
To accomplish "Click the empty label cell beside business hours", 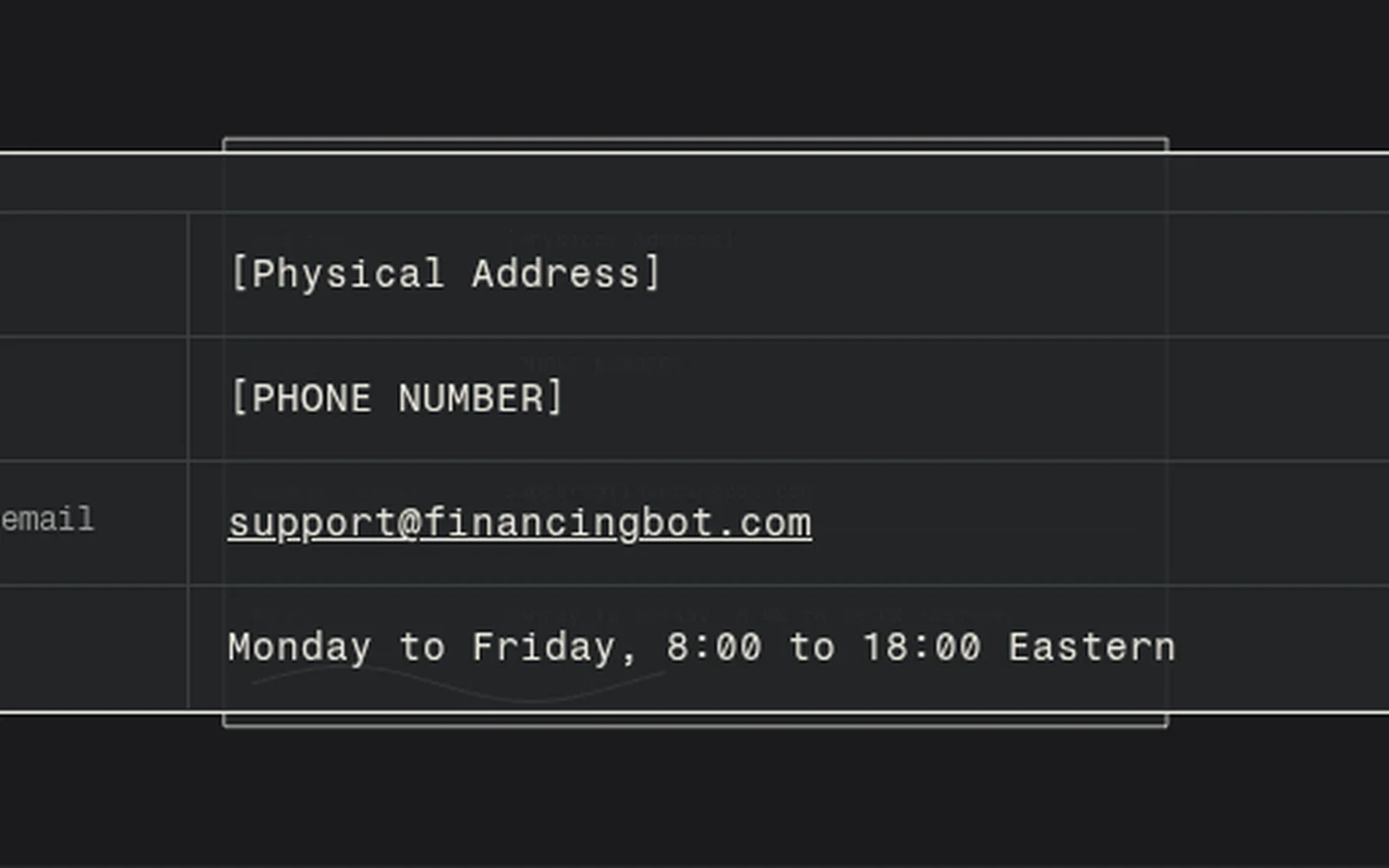I will [94, 648].
